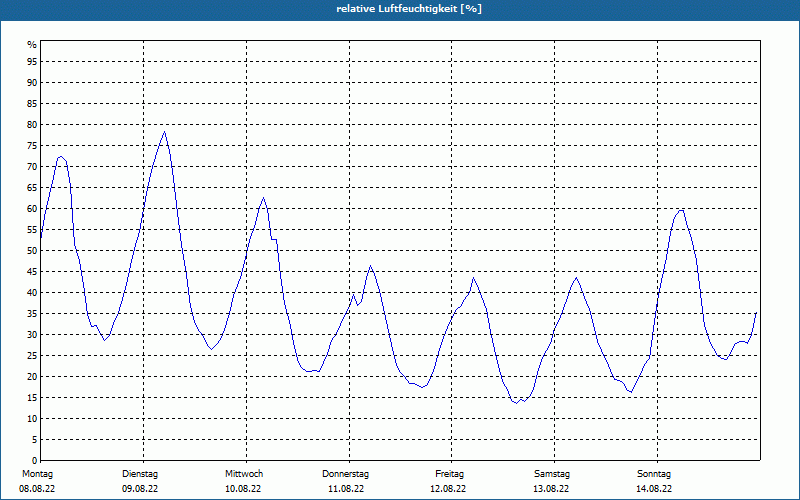Click the y-axis label '10'
800x500 pixels.
click(x=32, y=419)
